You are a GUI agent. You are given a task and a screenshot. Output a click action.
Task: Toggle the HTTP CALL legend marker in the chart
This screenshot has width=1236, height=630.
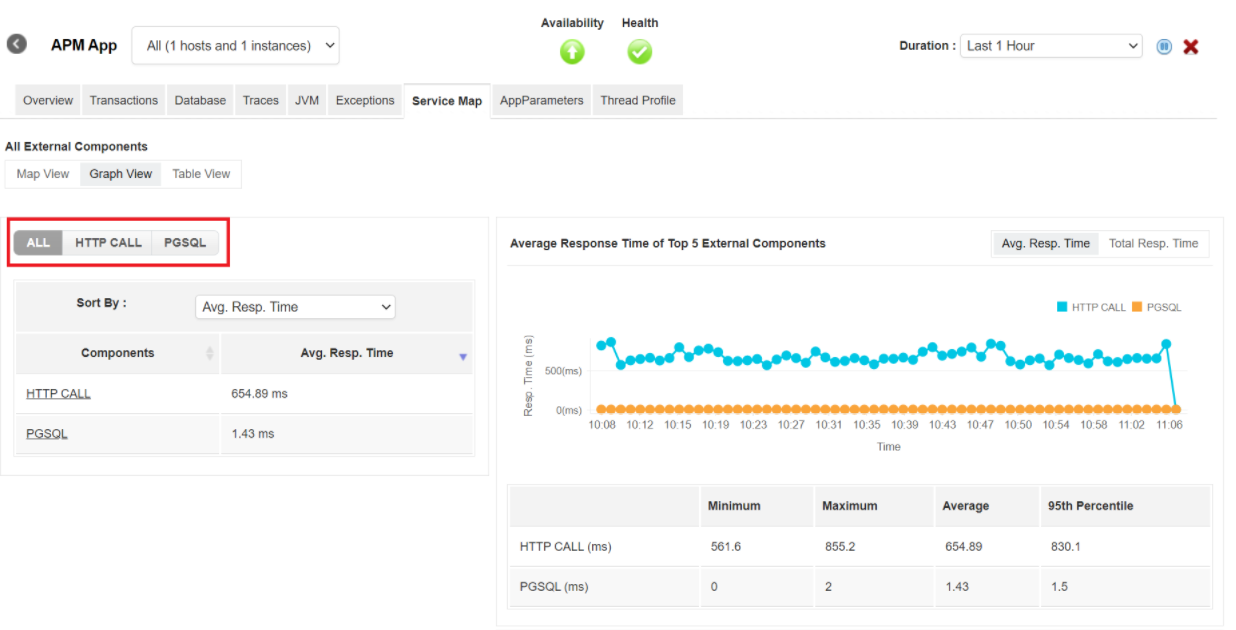tap(1062, 307)
